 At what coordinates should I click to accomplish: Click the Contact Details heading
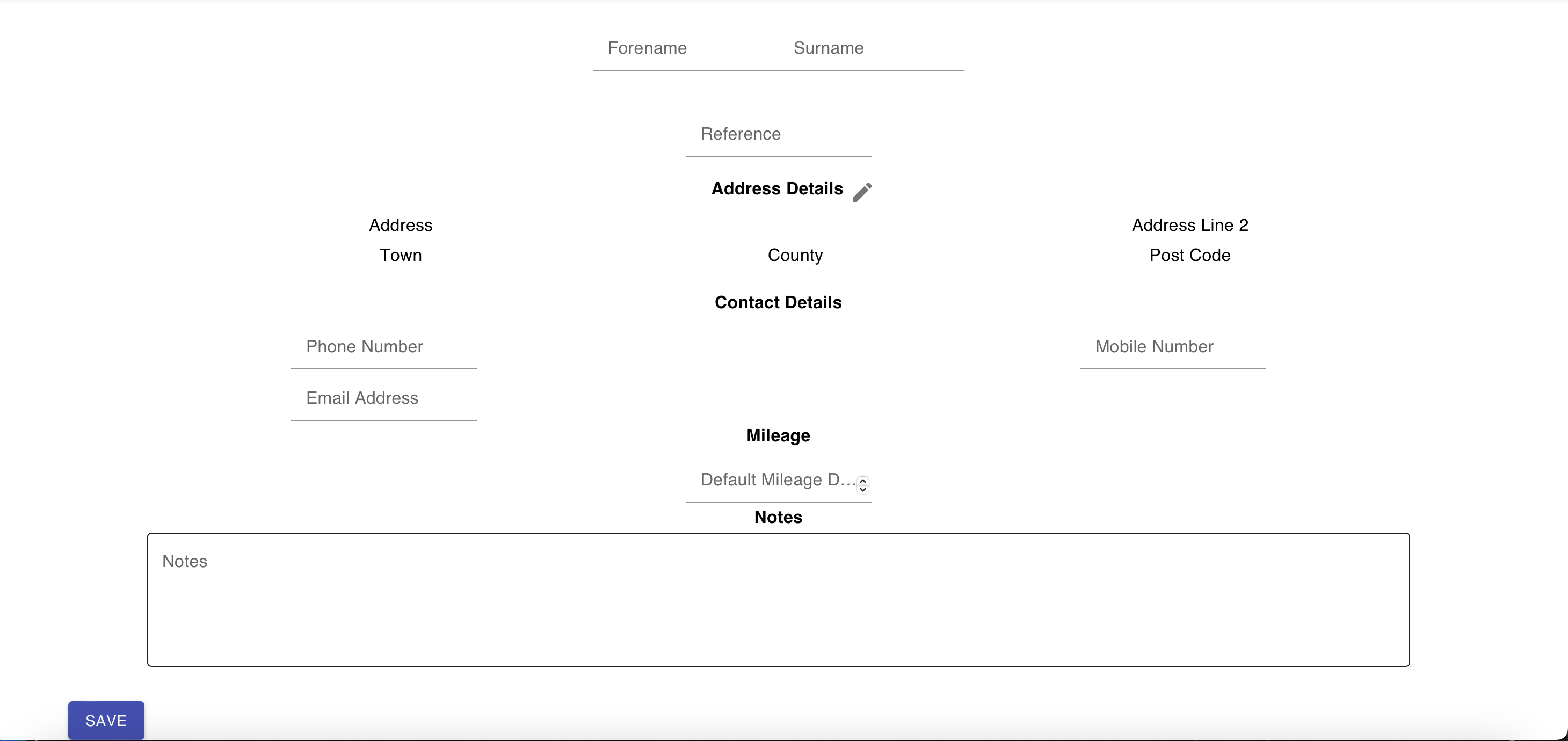778,303
